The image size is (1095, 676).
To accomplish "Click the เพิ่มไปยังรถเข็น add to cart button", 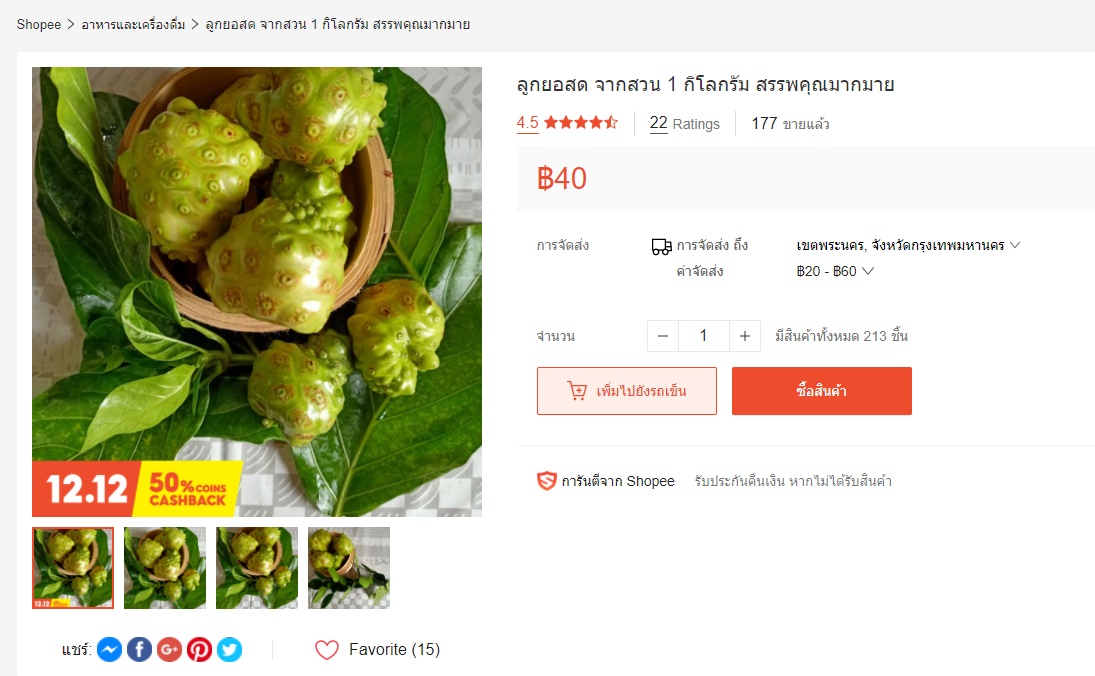I will [626, 391].
